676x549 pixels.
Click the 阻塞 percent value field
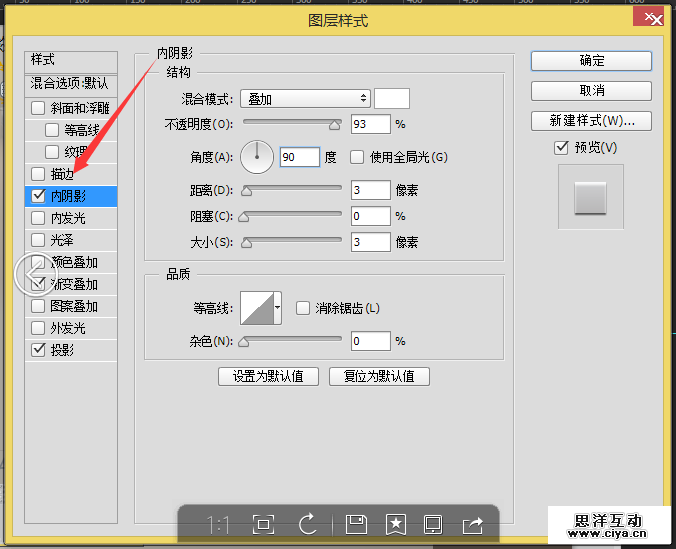[x=371, y=216]
